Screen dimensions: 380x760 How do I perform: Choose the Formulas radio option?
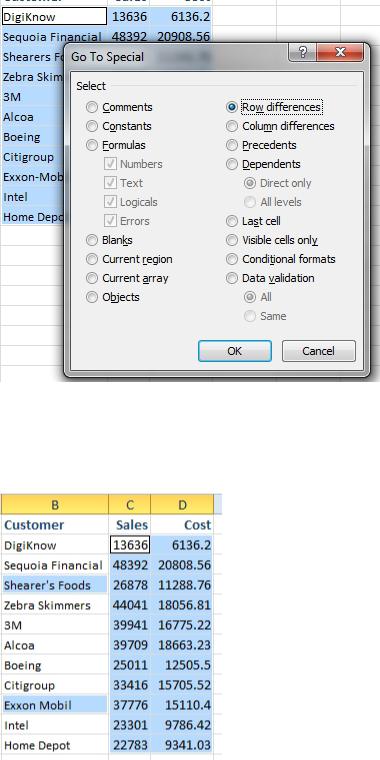pos(116,145)
